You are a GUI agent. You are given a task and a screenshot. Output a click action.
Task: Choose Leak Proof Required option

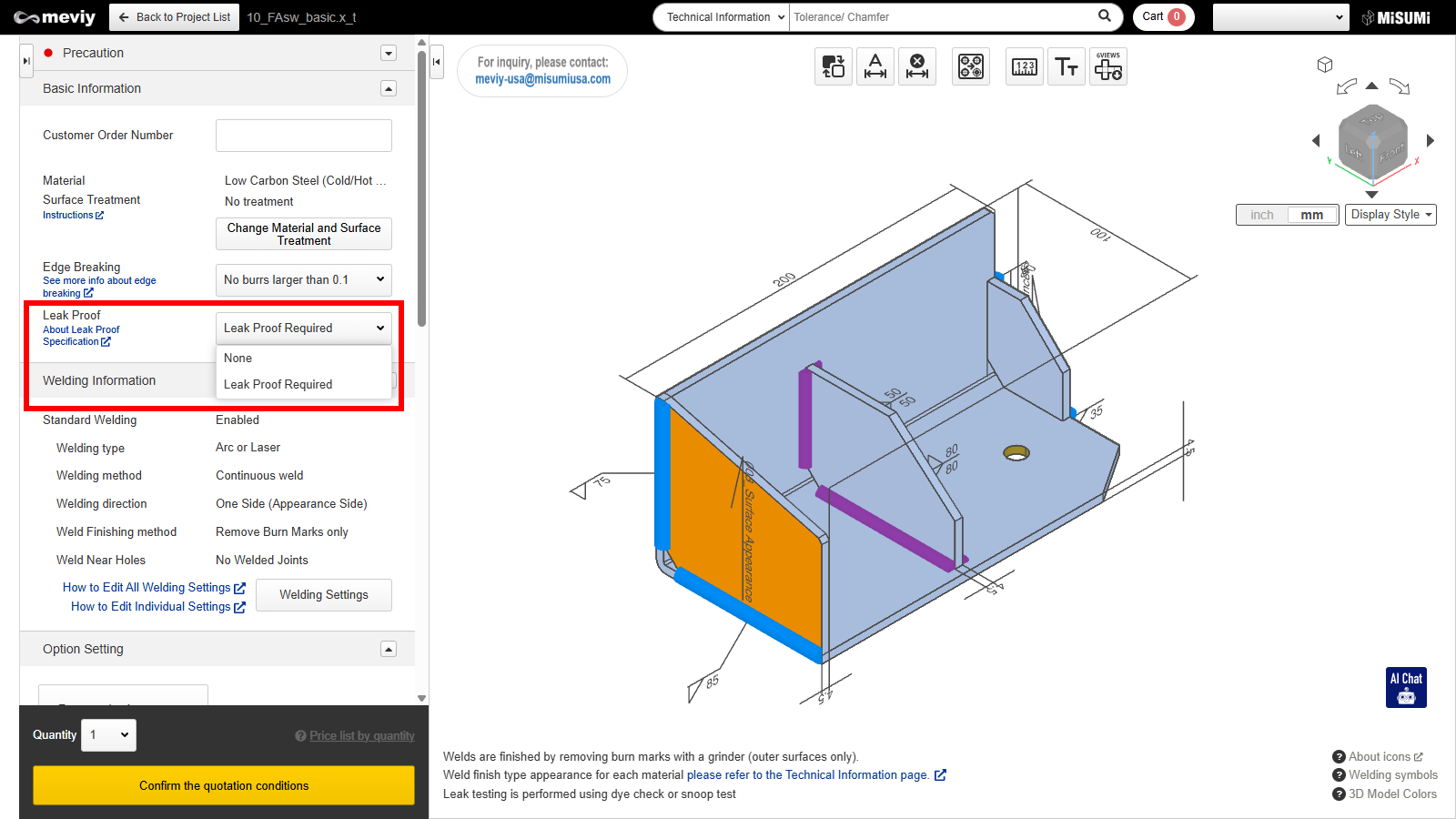(x=278, y=385)
